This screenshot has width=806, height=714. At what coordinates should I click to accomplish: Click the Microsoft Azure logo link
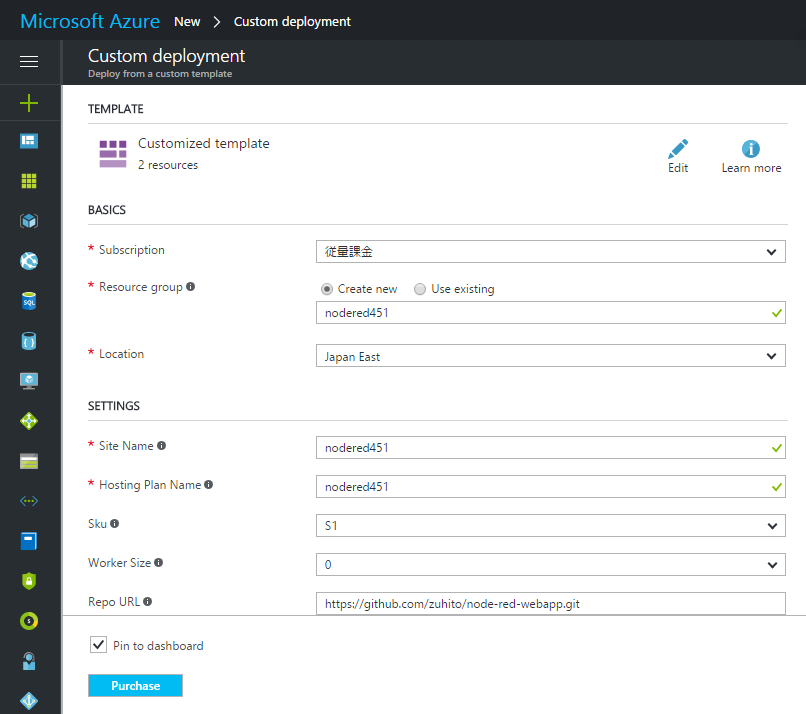click(x=90, y=21)
